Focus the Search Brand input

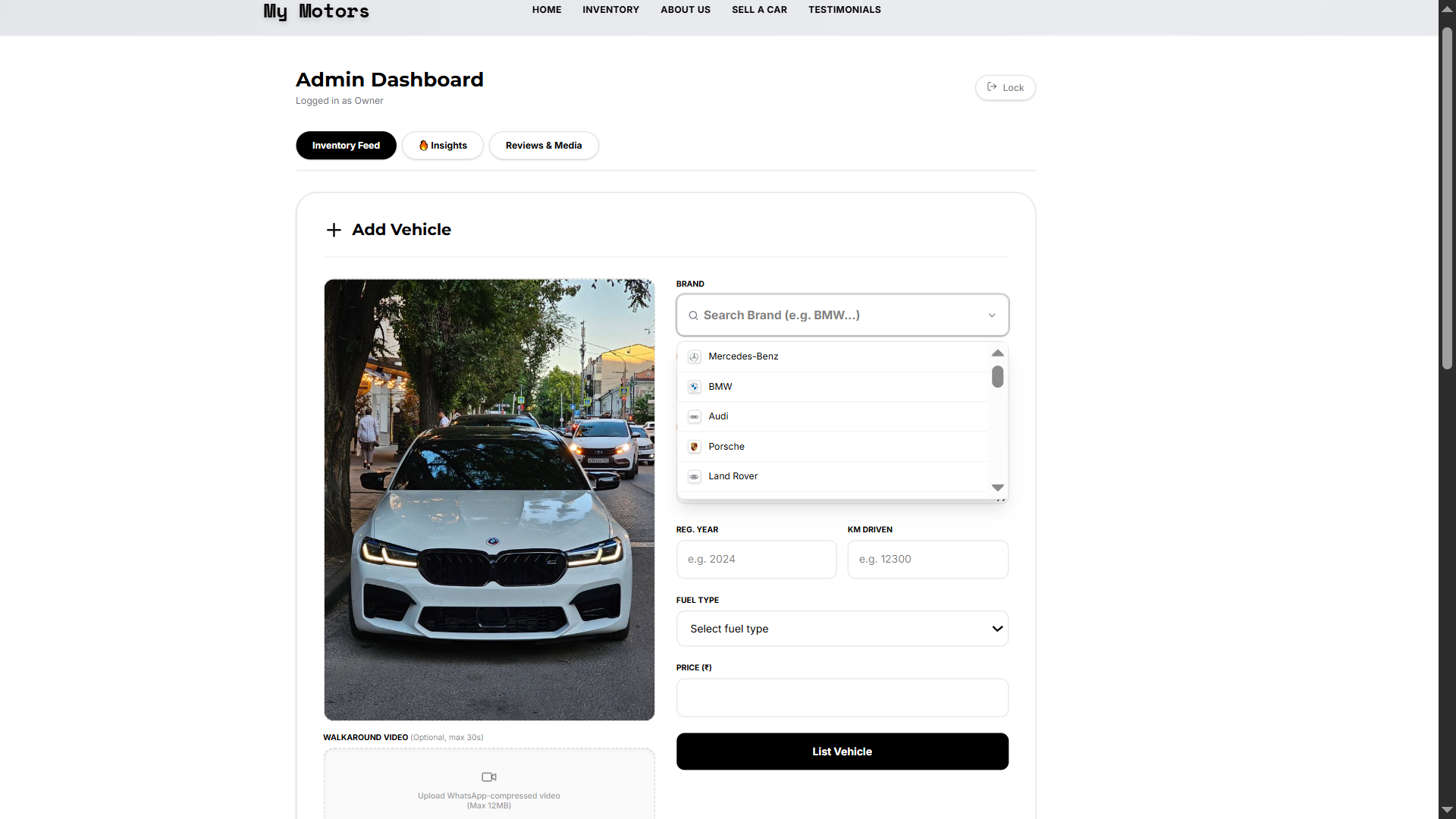coord(842,315)
